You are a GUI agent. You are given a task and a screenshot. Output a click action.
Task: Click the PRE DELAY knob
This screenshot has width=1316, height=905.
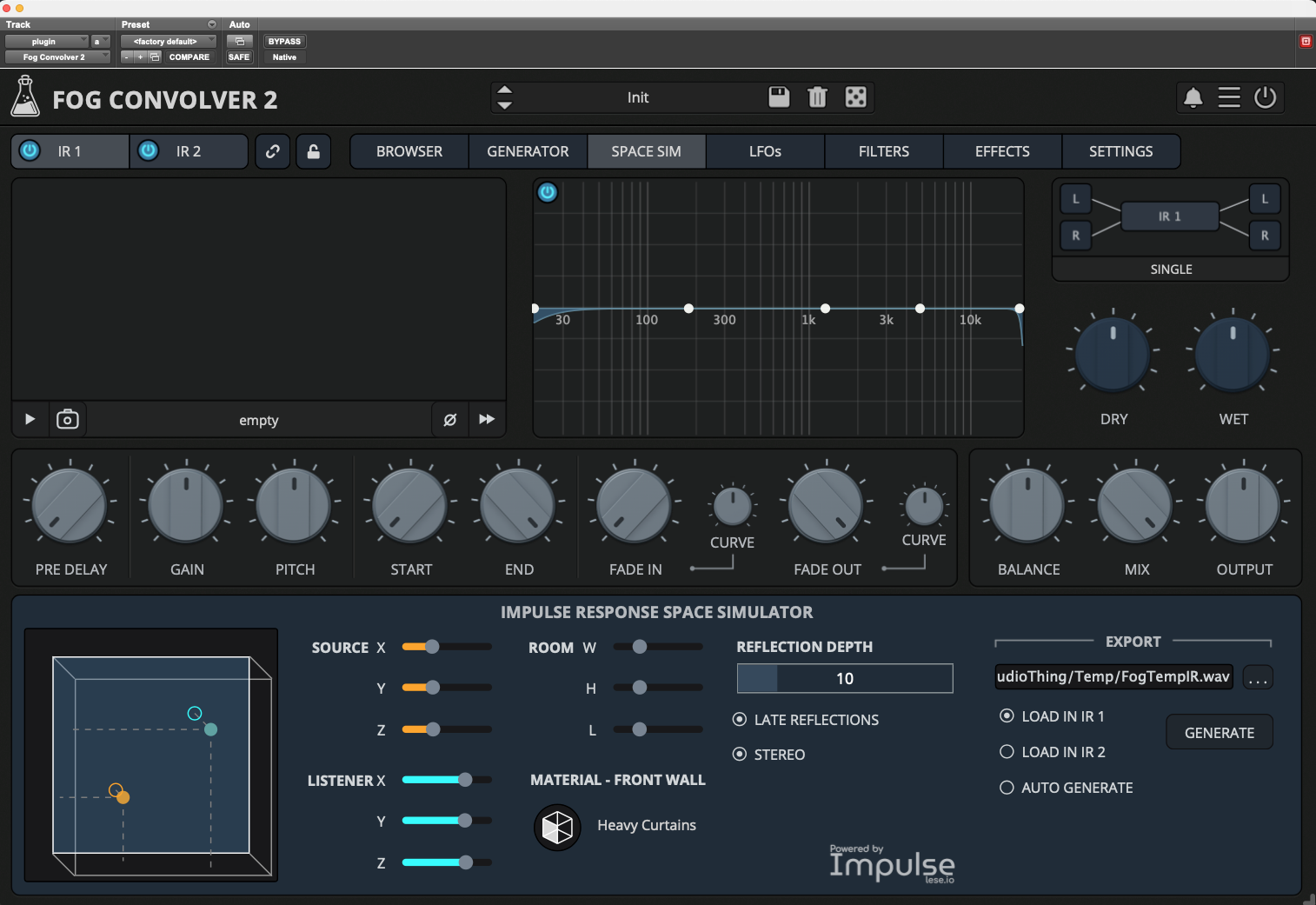click(x=70, y=505)
